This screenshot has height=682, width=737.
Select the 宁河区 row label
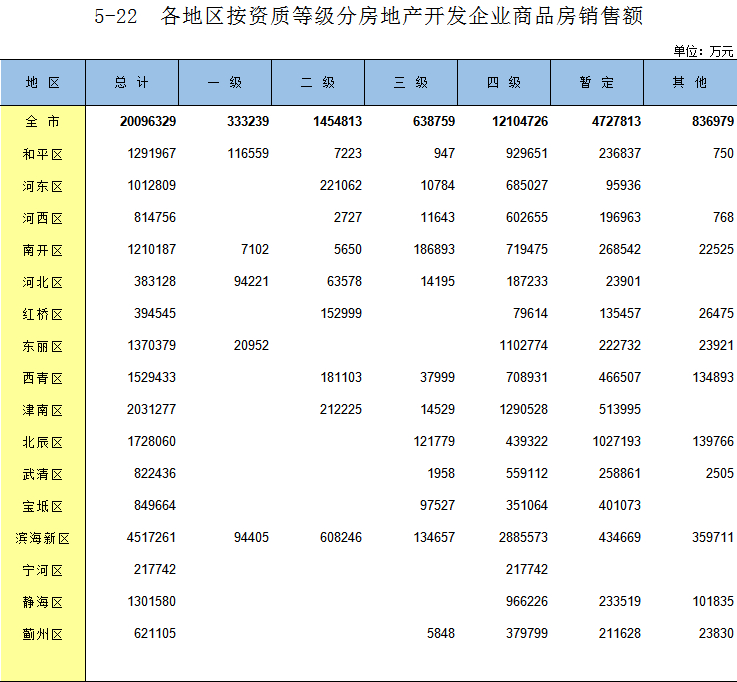click(43, 570)
